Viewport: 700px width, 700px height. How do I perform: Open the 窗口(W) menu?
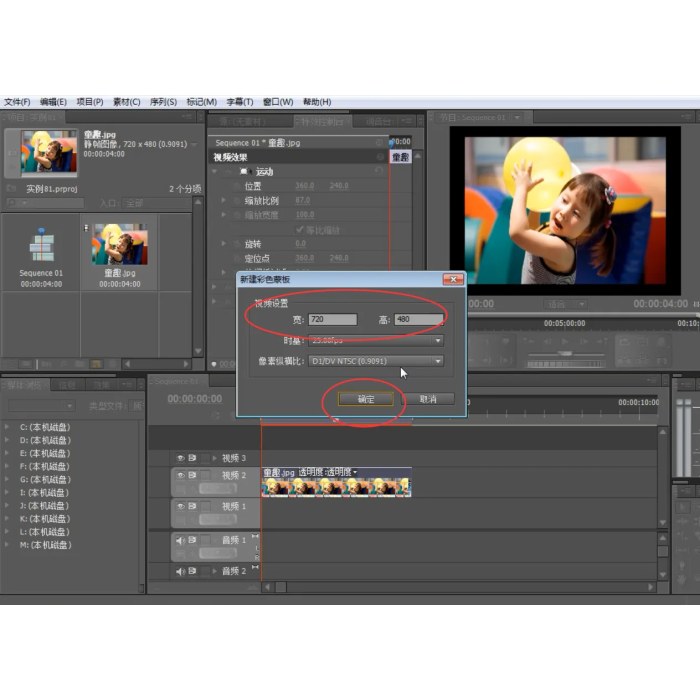[278, 102]
